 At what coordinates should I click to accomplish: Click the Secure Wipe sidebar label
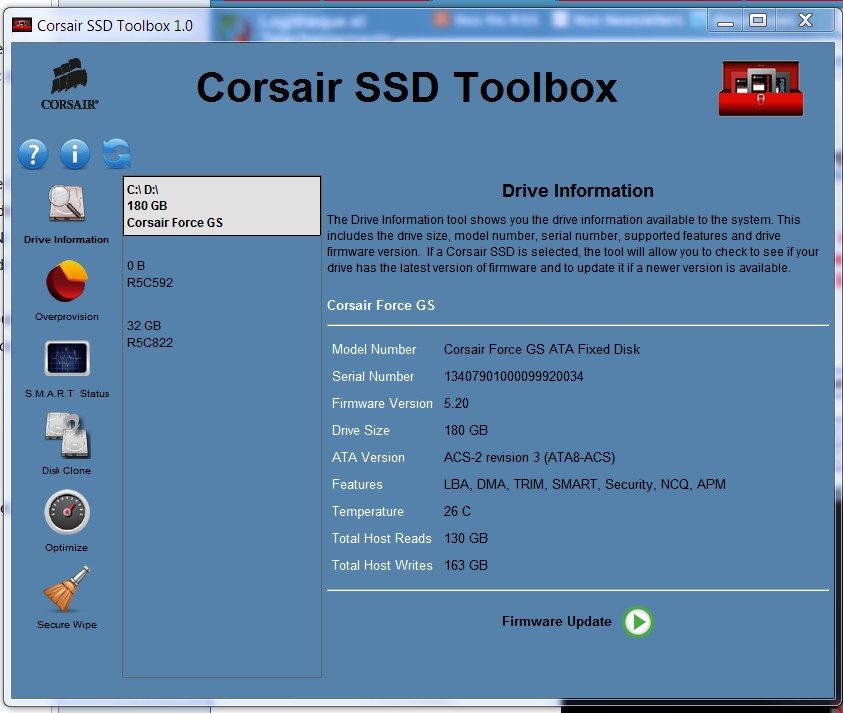click(67, 624)
